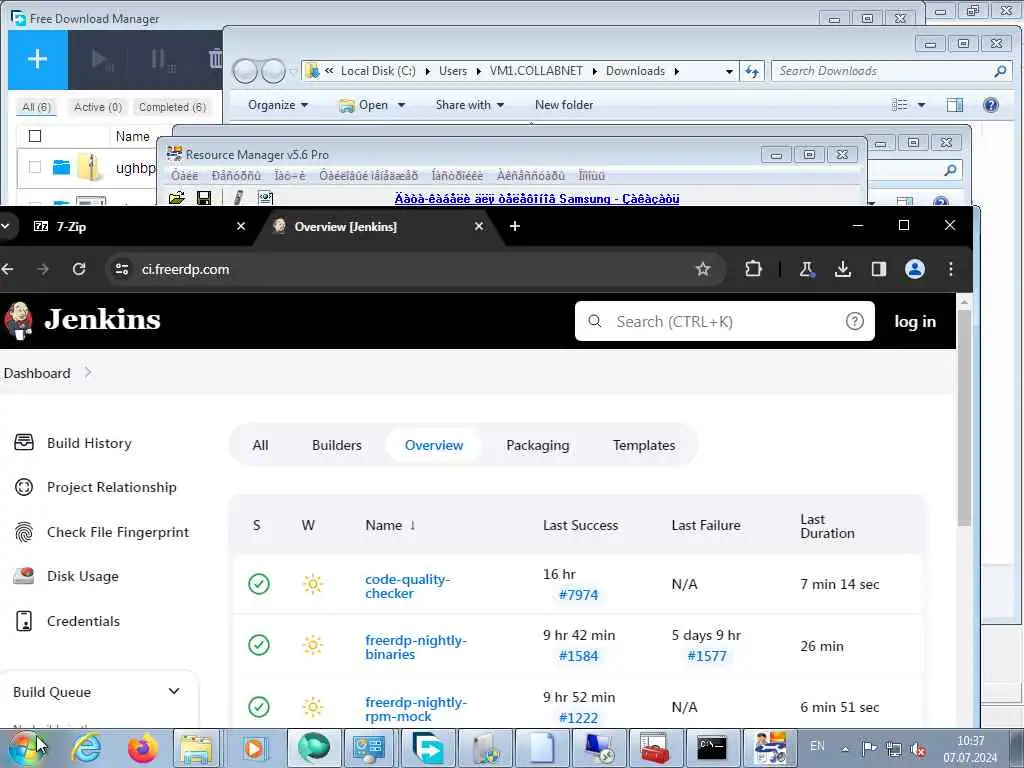
Task: Open Disk Usage in Jenkins sidebar
Action: point(66,576)
